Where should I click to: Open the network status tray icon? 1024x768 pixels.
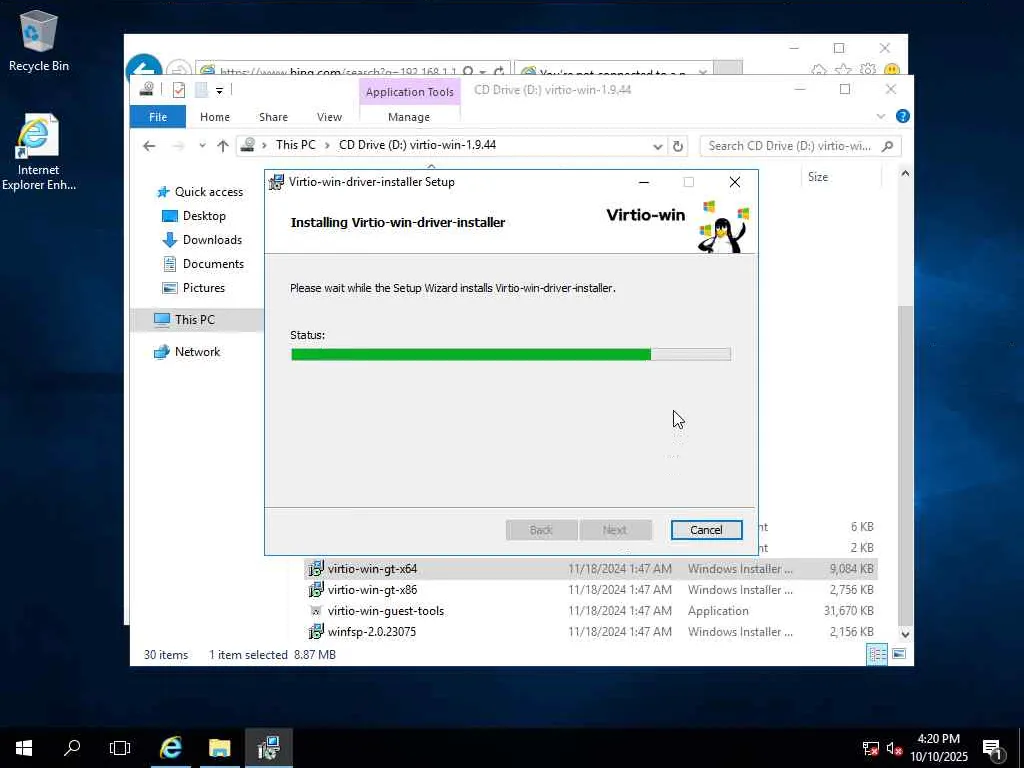pyautogui.click(x=871, y=748)
